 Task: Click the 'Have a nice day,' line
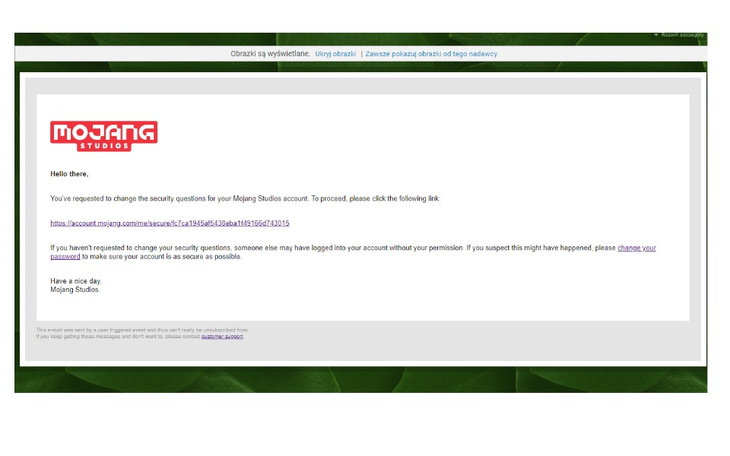point(76,281)
